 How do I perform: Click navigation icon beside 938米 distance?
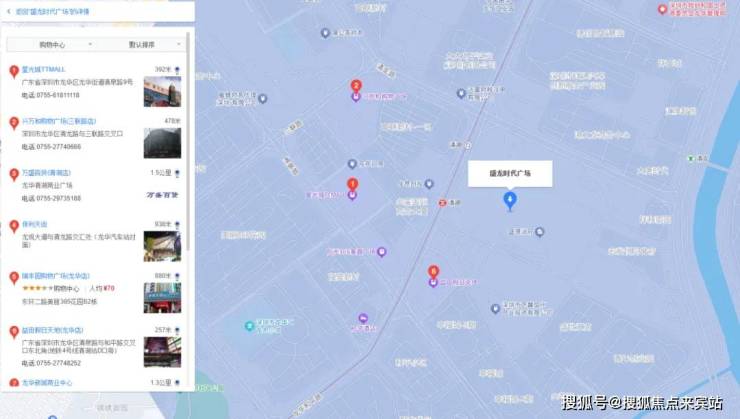(x=177, y=225)
